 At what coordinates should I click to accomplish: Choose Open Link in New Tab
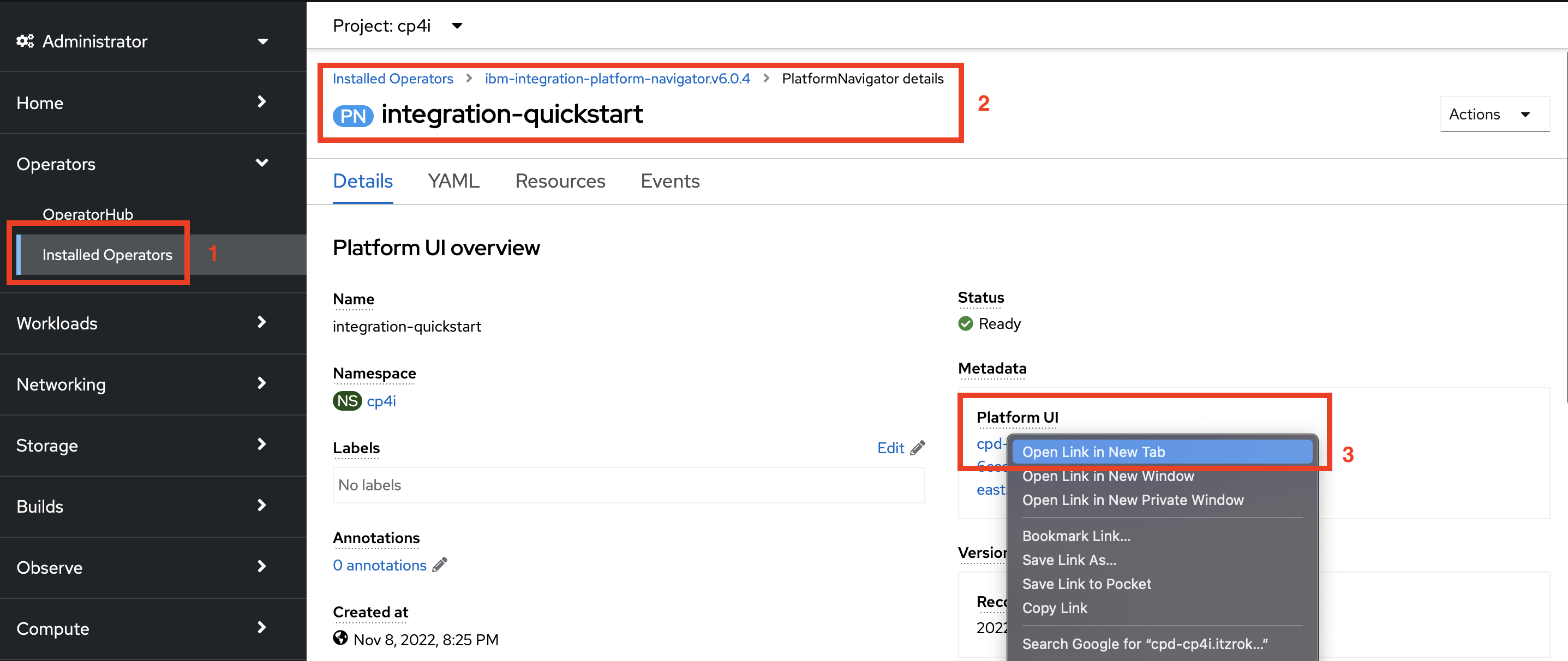(x=1093, y=452)
